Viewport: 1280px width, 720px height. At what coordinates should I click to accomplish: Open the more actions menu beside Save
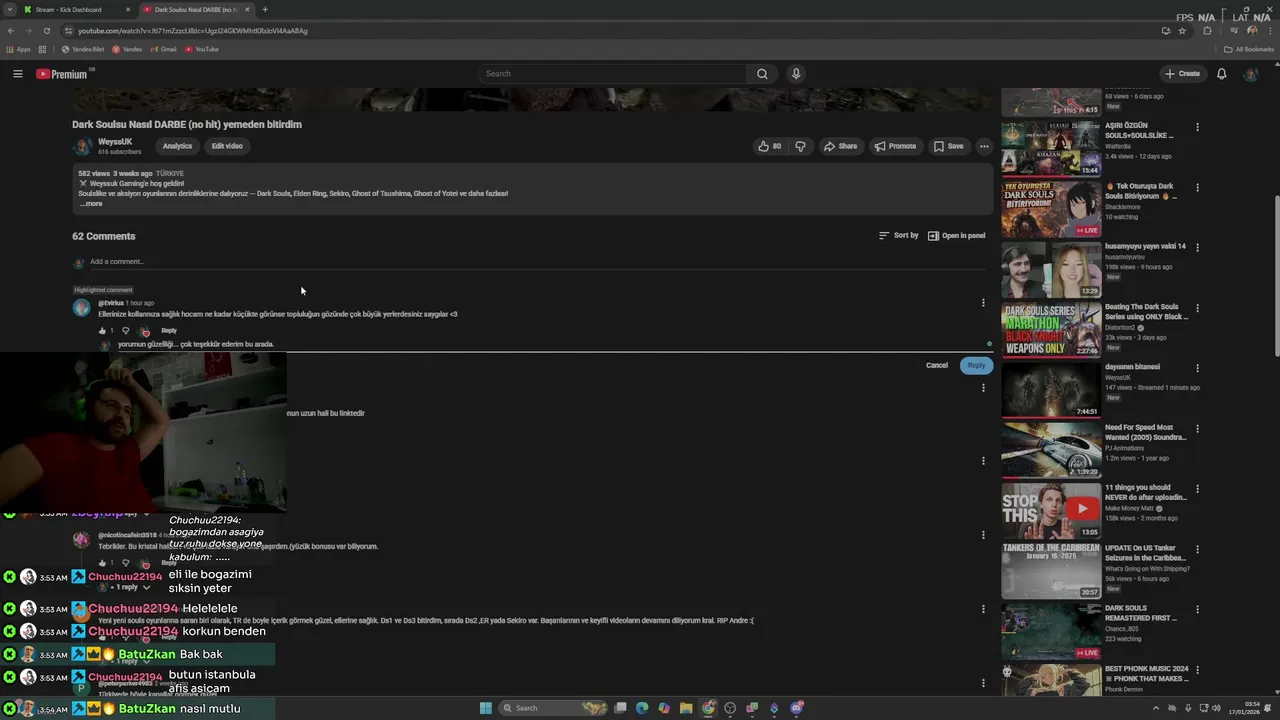(x=984, y=146)
